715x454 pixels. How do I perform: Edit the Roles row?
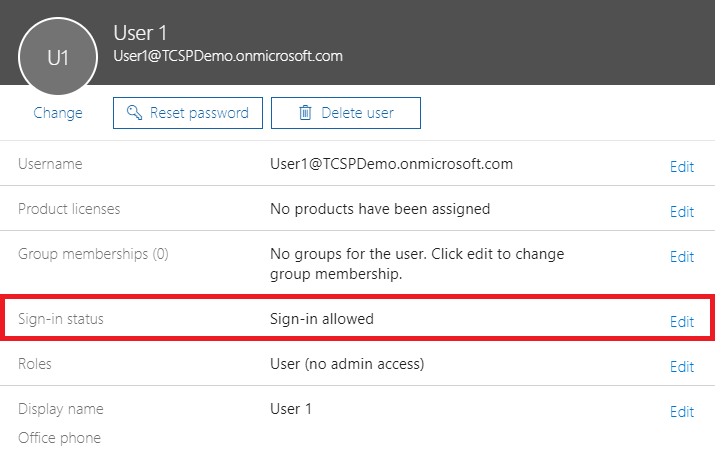681,367
